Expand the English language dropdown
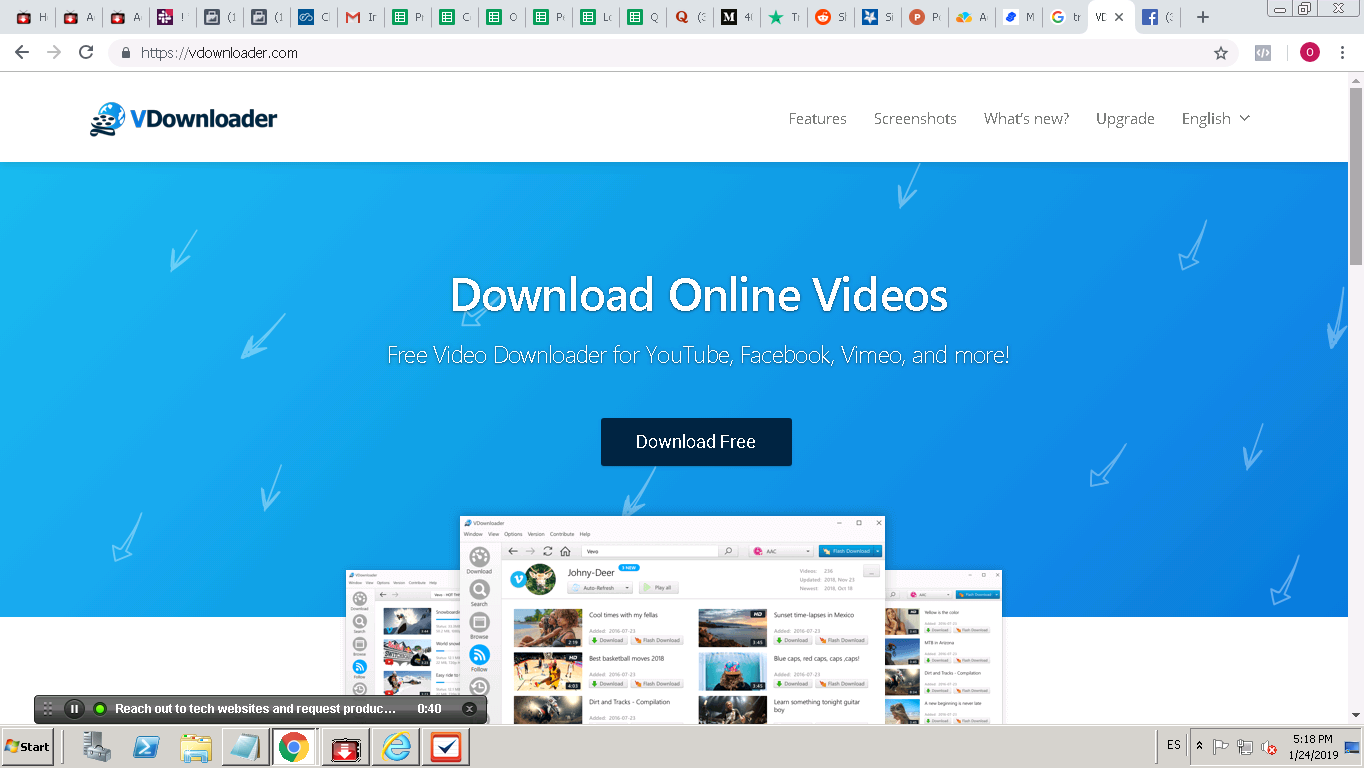Image resolution: width=1364 pixels, height=768 pixels. (1216, 118)
